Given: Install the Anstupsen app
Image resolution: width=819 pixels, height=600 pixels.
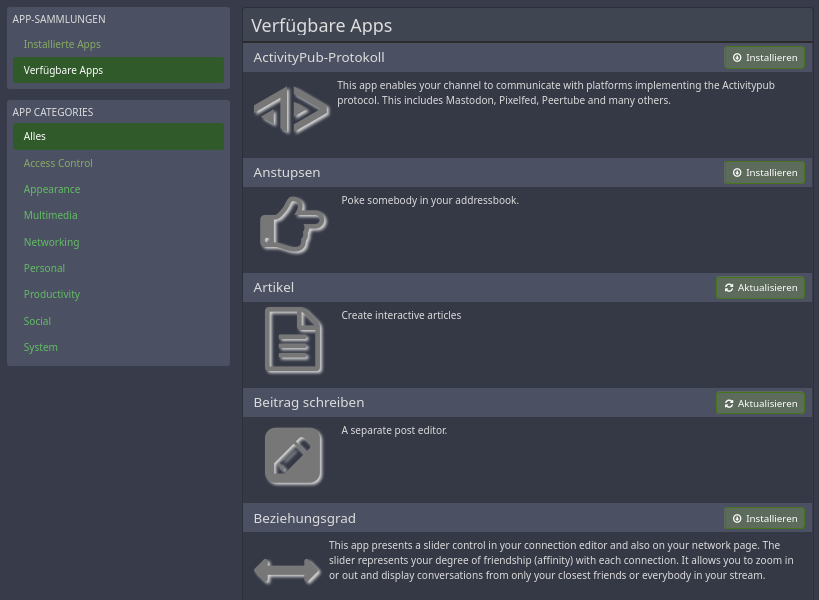Looking at the screenshot, I should [764, 172].
